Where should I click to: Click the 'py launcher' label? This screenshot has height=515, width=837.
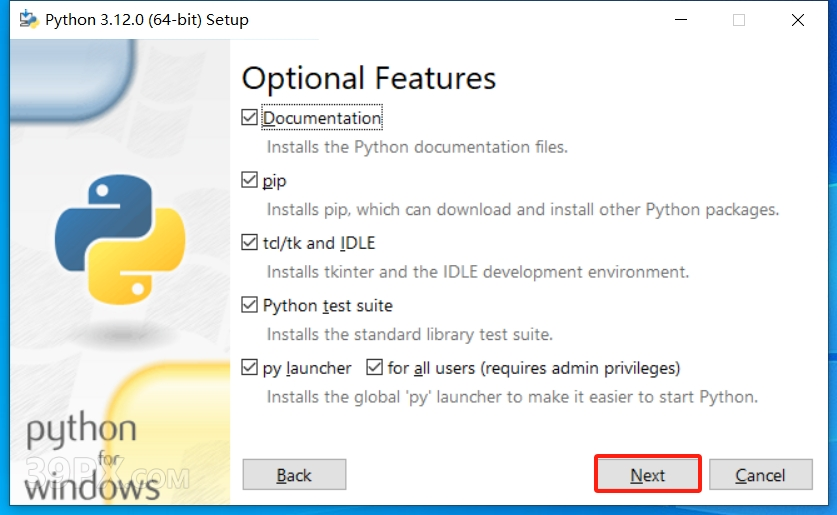[307, 368]
